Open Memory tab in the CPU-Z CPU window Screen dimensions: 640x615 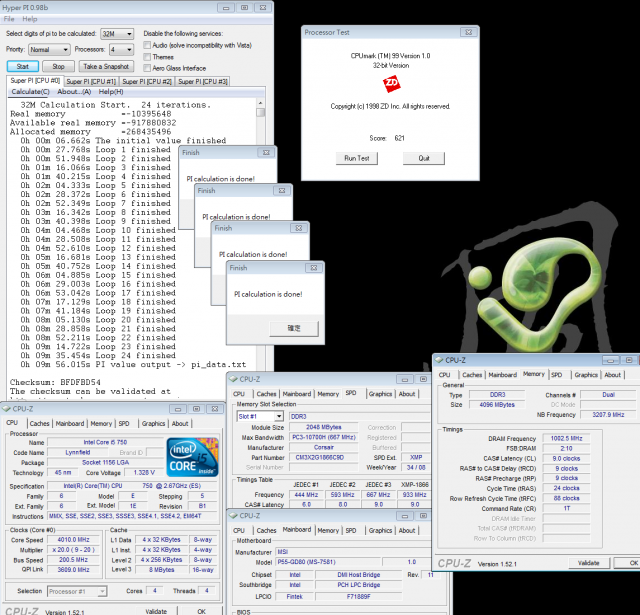pyautogui.click(x=101, y=424)
